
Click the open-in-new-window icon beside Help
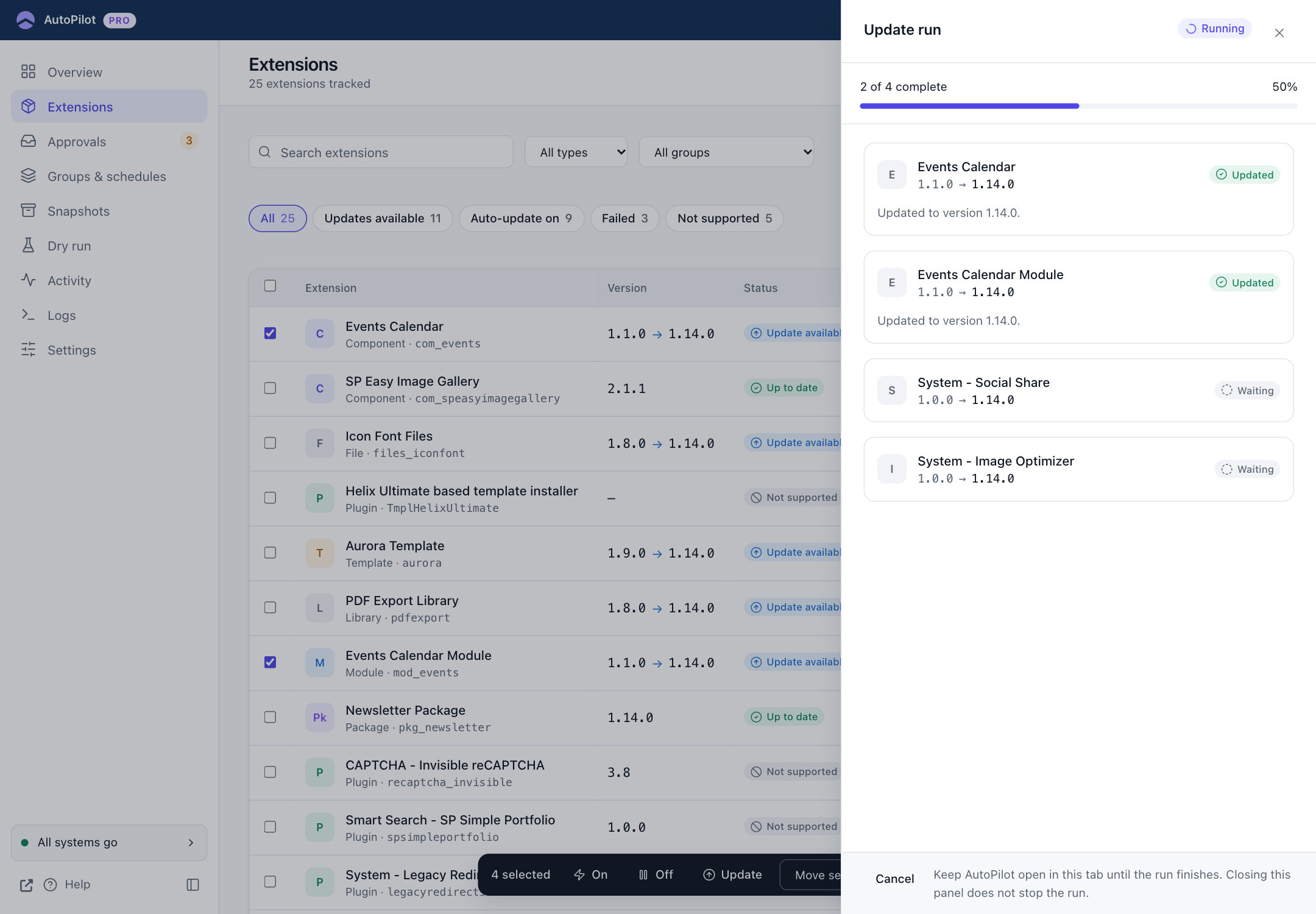(26, 885)
